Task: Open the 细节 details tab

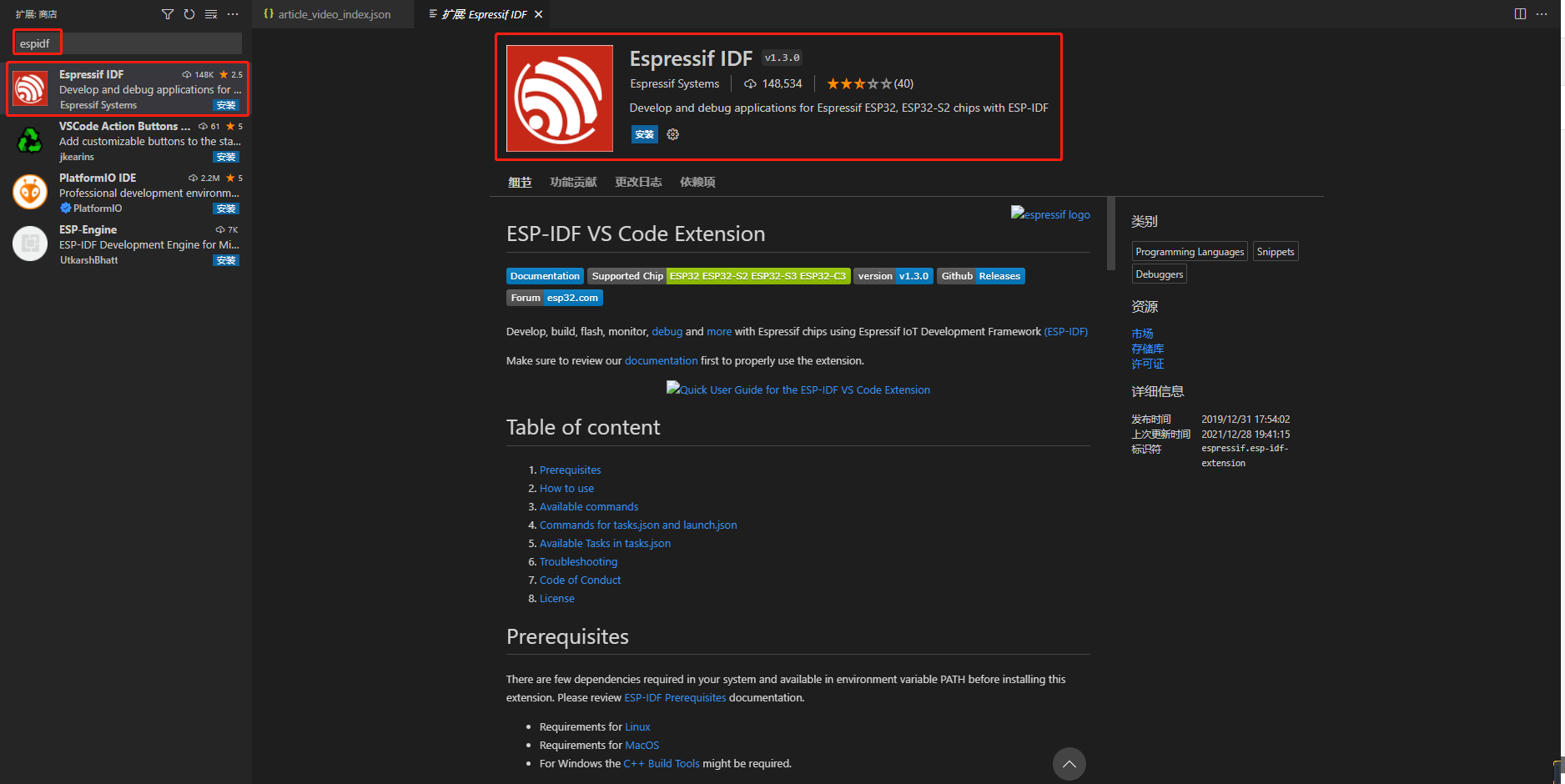Action: click(x=520, y=182)
